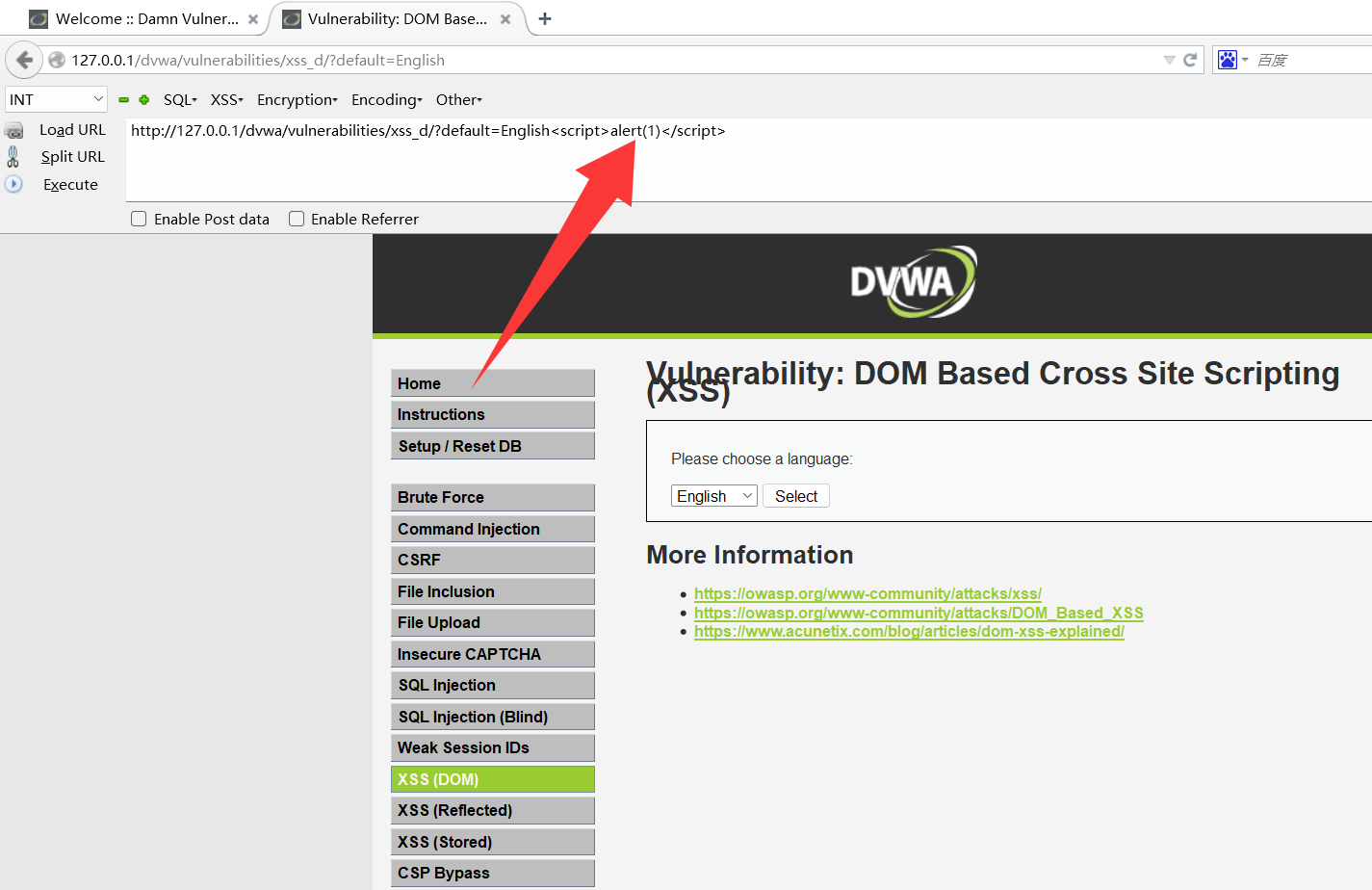Close the Welcome Damn Vulnerable tab
Image resolution: width=1372 pixels, height=890 pixels.
[253, 19]
